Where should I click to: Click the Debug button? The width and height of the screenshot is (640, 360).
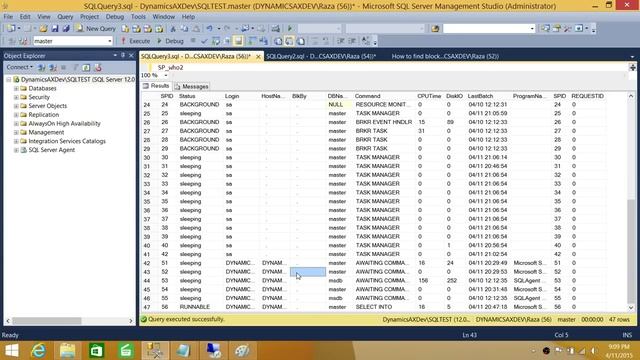pyautogui.click(x=170, y=41)
